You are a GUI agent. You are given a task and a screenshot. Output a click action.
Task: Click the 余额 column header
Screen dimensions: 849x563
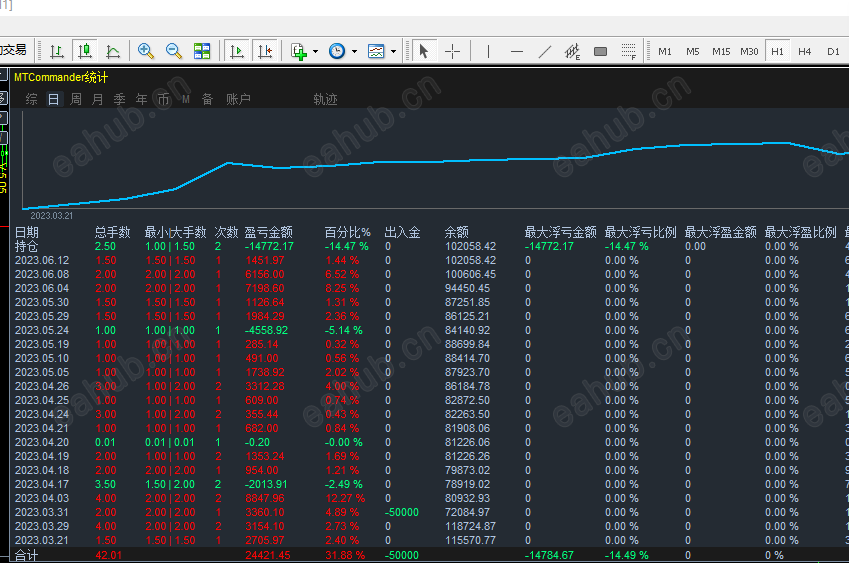(x=456, y=232)
